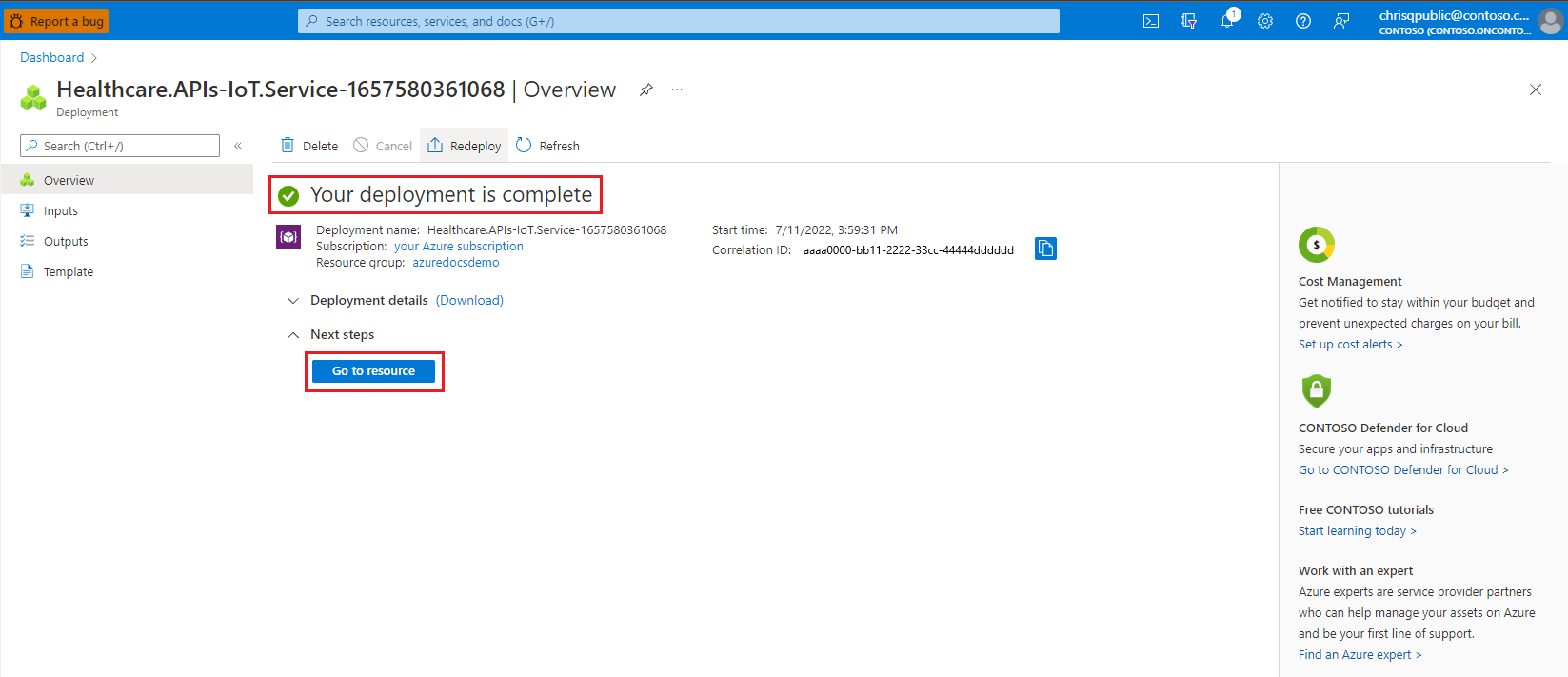Click 'Your deployment is complete' heading
Screen dimensions: 1568x677
tap(451, 194)
